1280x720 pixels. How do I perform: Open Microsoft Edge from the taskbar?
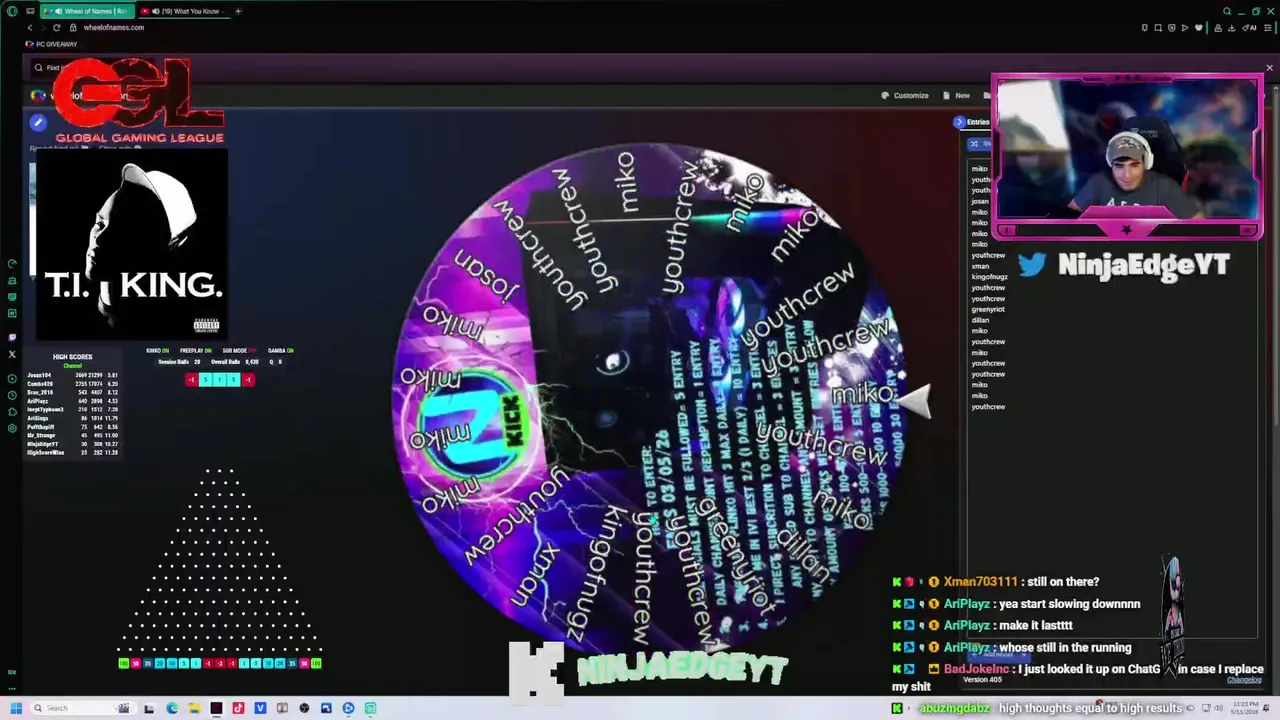click(x=172, y=708)
